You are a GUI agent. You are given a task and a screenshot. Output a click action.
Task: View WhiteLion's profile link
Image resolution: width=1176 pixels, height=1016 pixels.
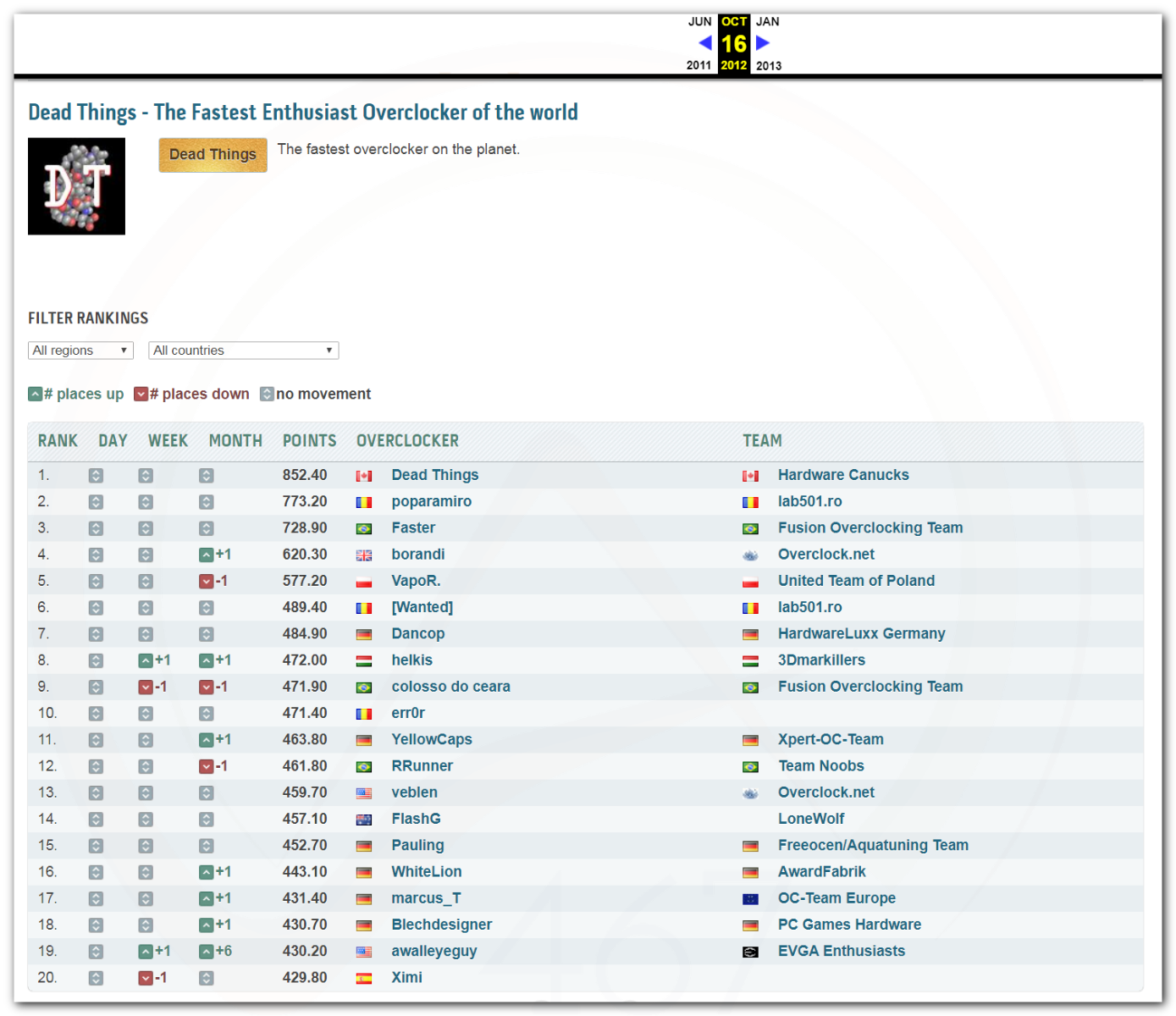click(427, 872)
